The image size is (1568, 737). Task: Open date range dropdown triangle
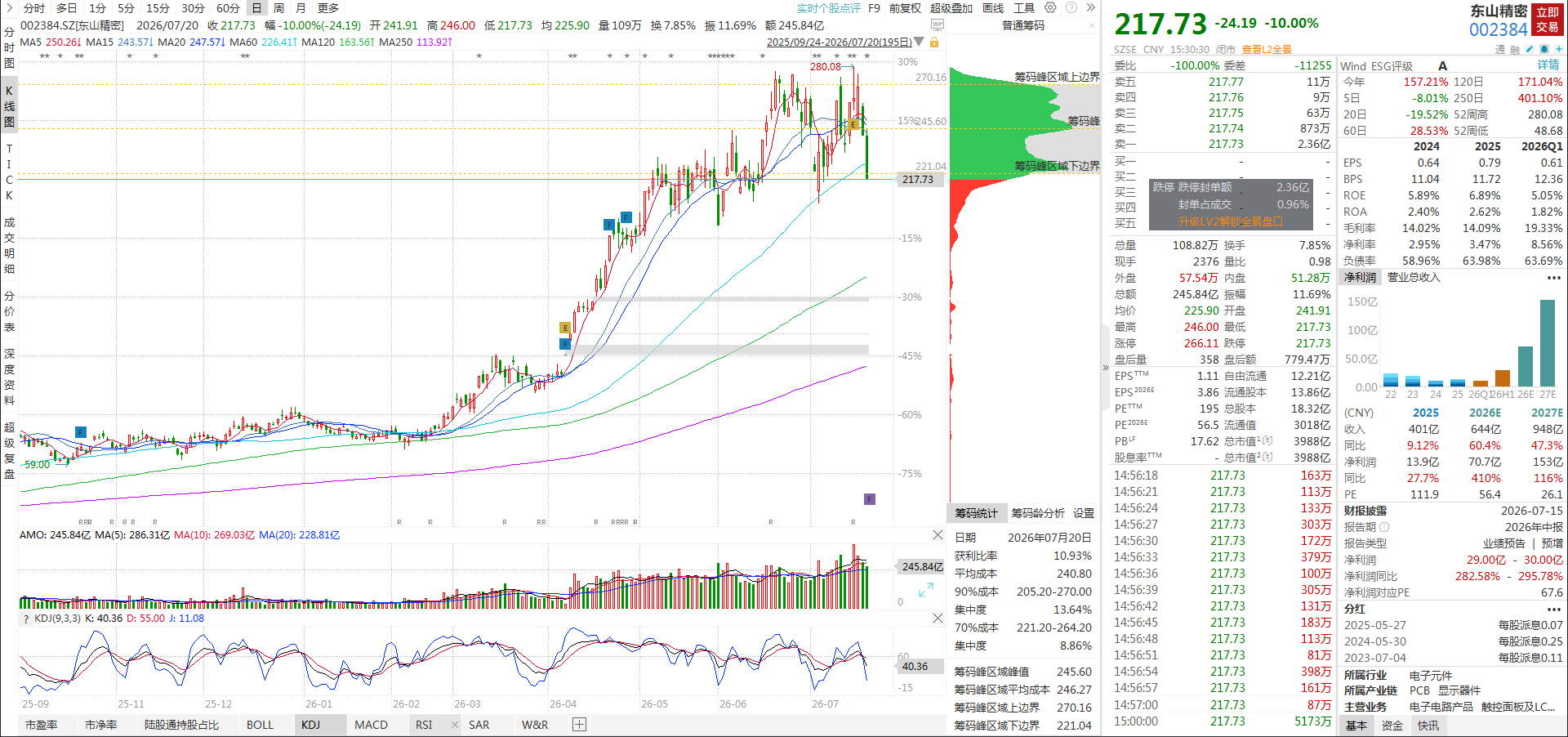pyautogui.click(x=920, y=42)
